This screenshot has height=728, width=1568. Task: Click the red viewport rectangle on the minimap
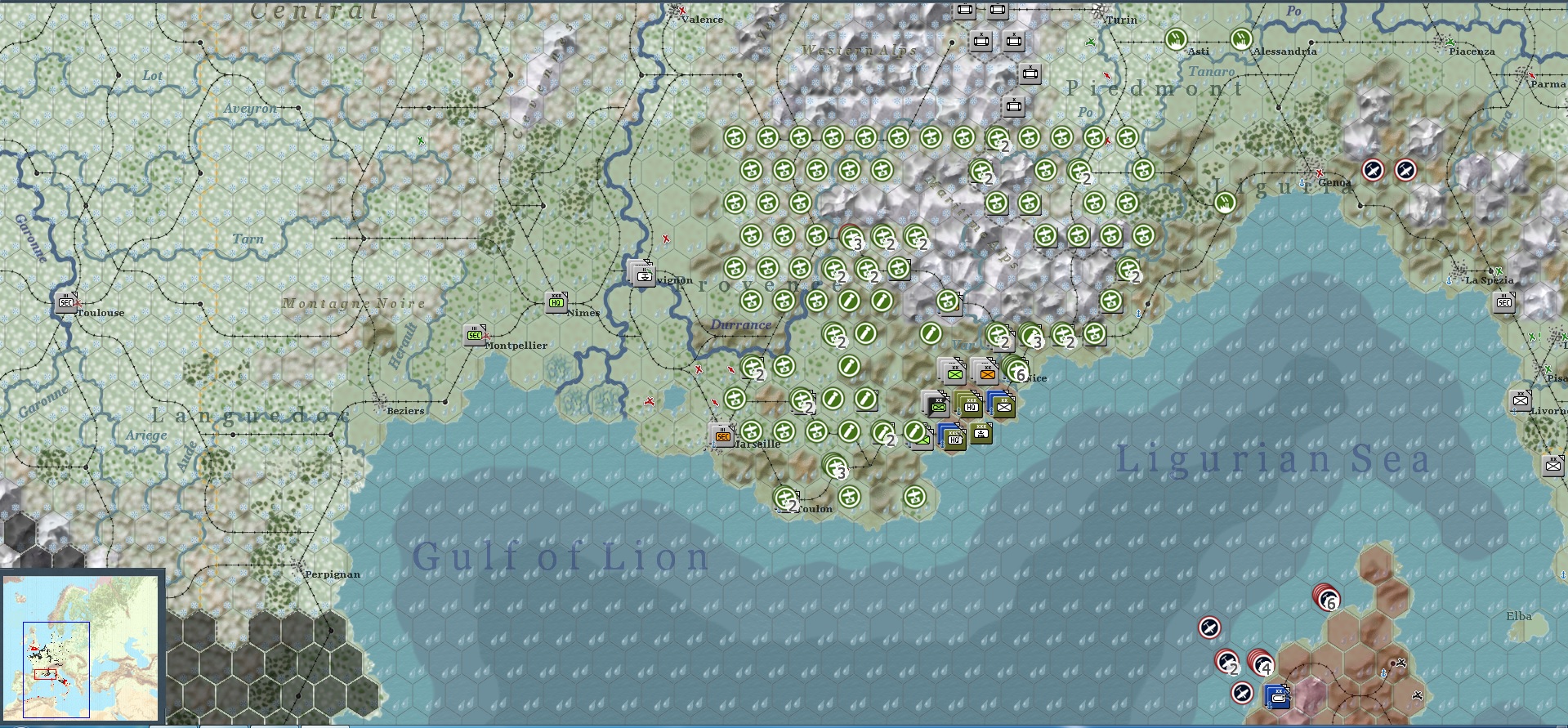(45, 674)
